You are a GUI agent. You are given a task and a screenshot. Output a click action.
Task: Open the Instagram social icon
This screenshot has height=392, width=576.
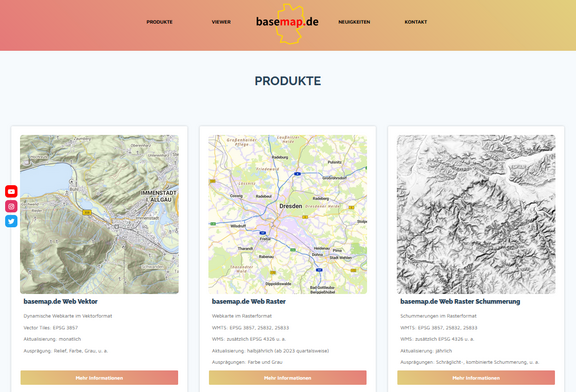tap(11, 206)
